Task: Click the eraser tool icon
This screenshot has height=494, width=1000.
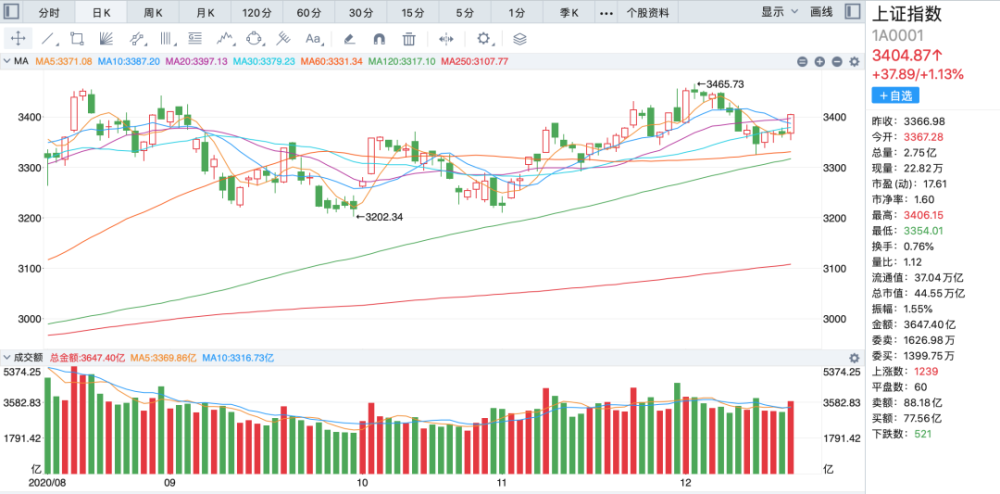Action: tap(349, 39)
